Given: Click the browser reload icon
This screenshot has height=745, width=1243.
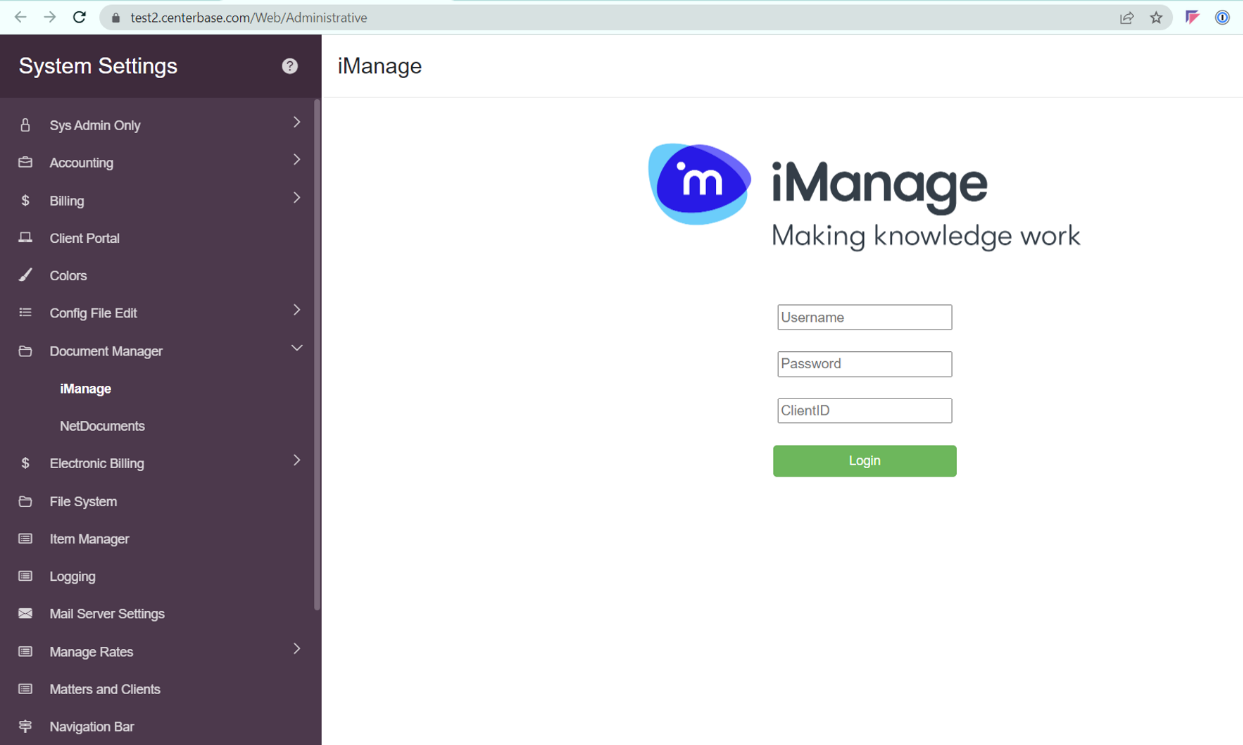Looking at the screenshot, I should tap(79, 17).
